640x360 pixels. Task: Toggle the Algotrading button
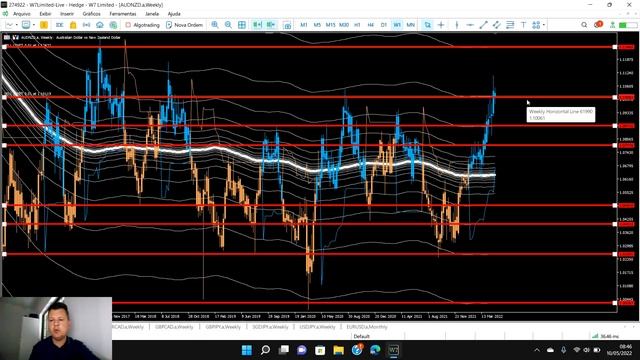tap(142, 25)
